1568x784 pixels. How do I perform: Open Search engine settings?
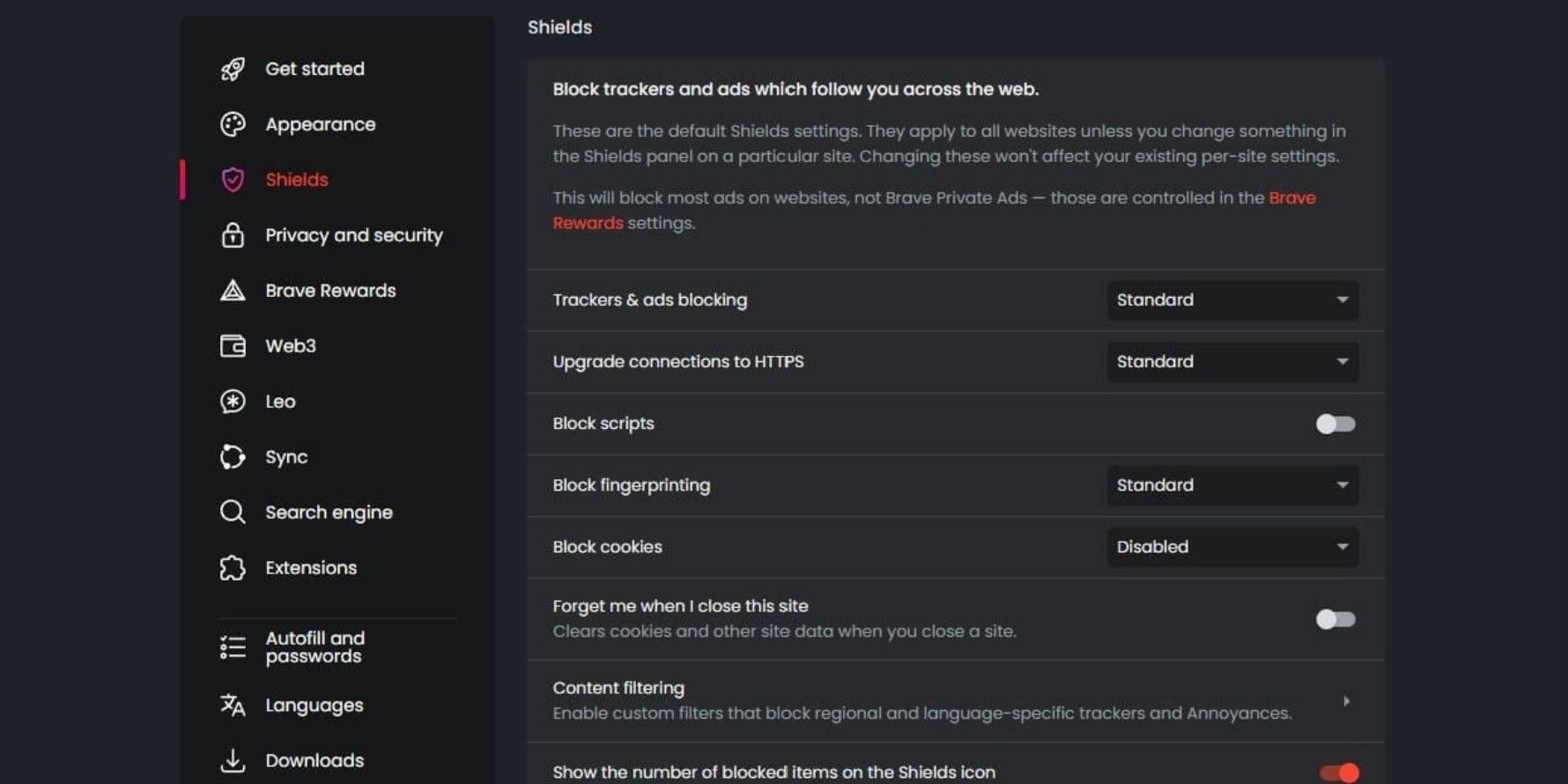point(328,512)
